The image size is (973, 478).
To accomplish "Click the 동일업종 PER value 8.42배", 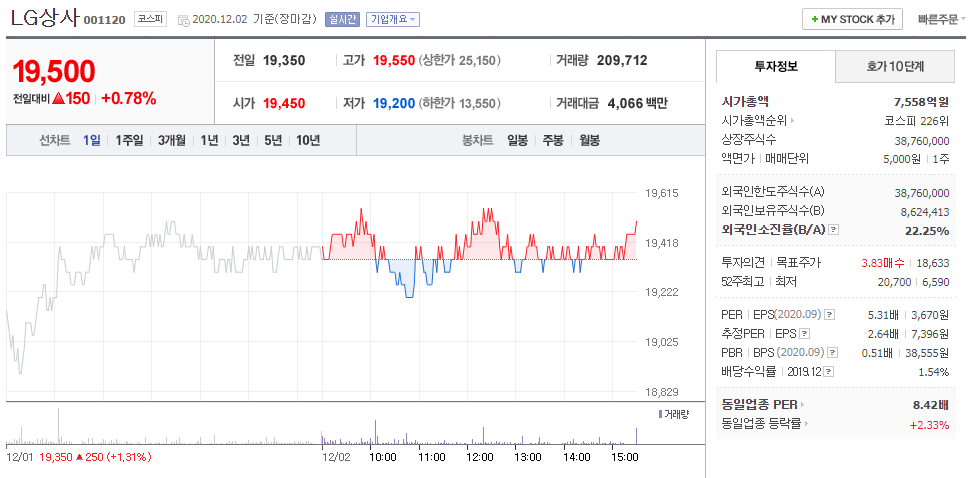I will [x=931, y=405].
